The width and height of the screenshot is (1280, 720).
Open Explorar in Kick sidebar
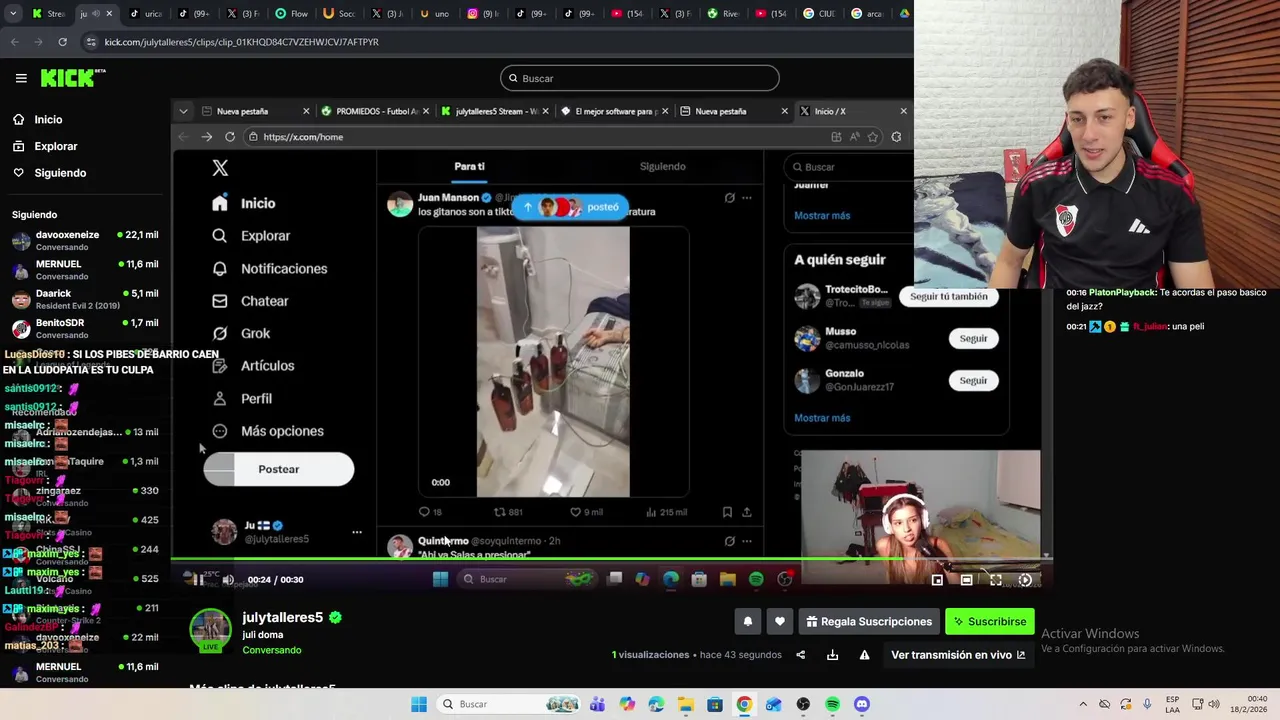click(45, 146)
